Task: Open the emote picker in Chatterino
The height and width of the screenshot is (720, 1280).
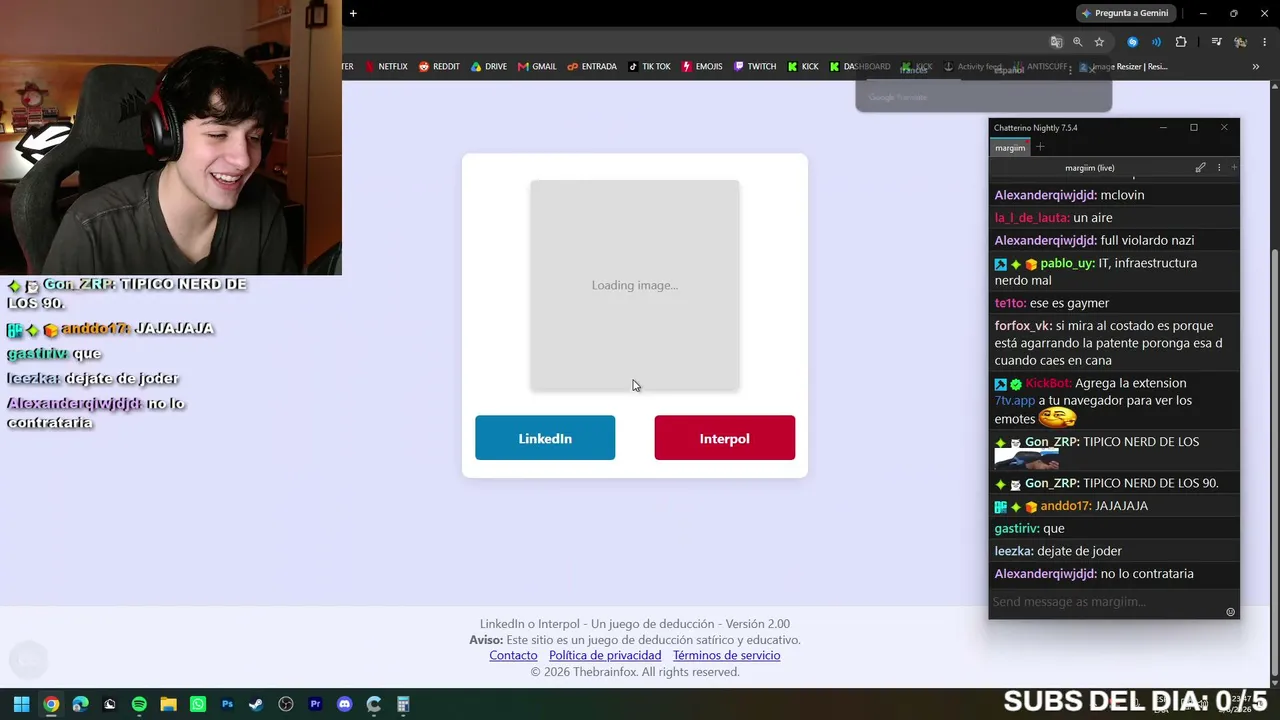Action: (x=1230, y=612)
